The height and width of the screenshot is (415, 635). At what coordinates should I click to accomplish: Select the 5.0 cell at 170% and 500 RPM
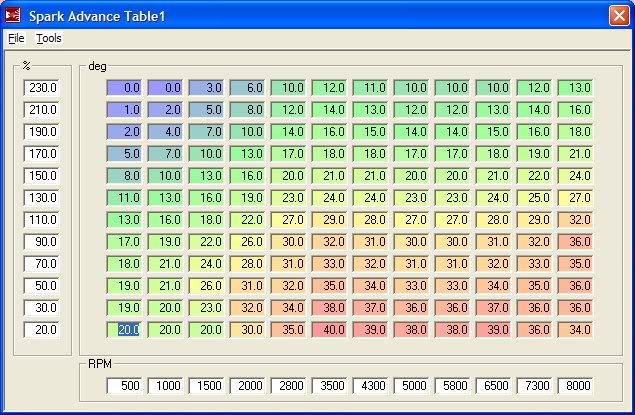124,153
